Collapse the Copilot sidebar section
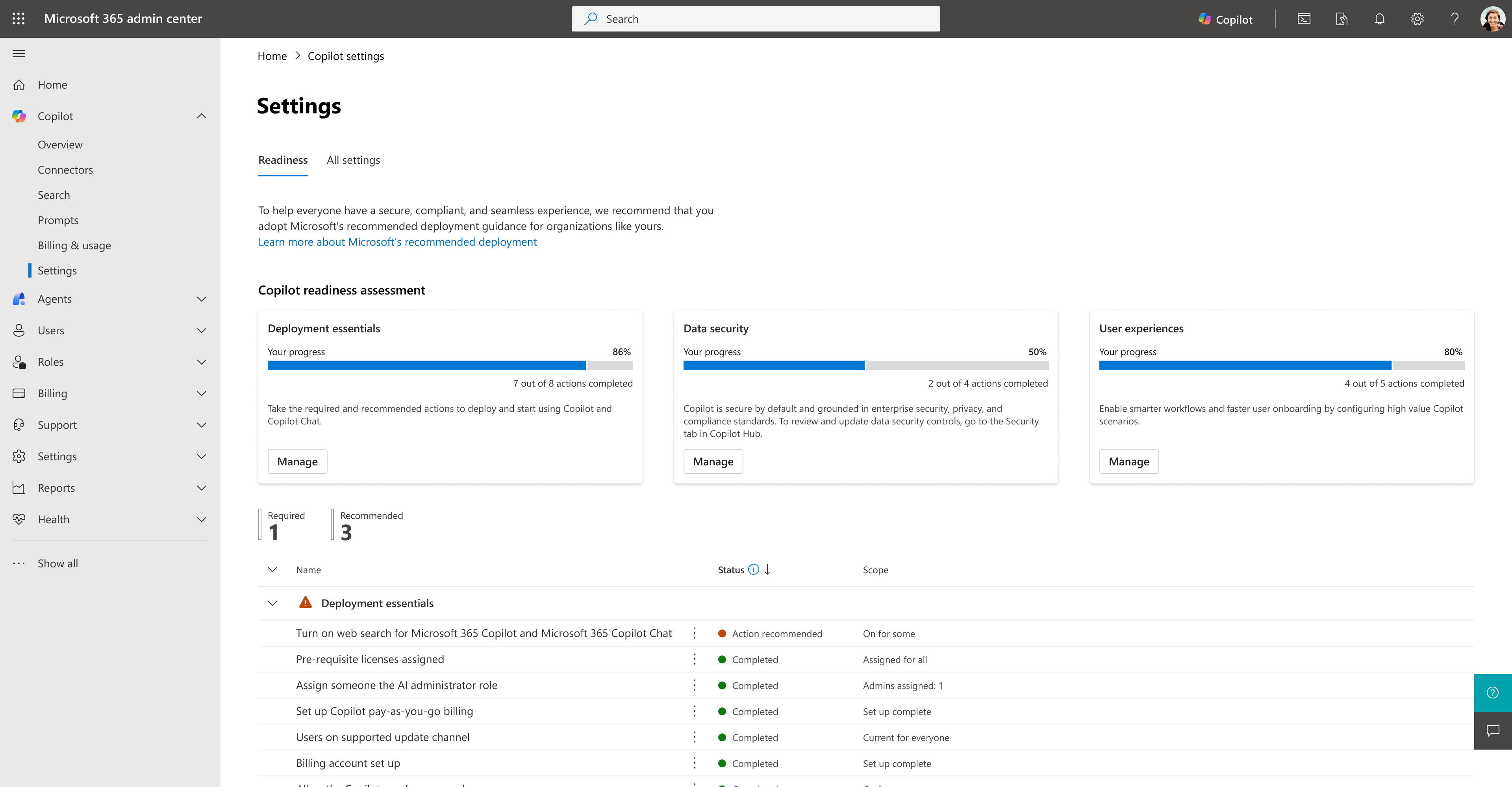This screenshot has height=787, width=1512. (x=201, y=116)
